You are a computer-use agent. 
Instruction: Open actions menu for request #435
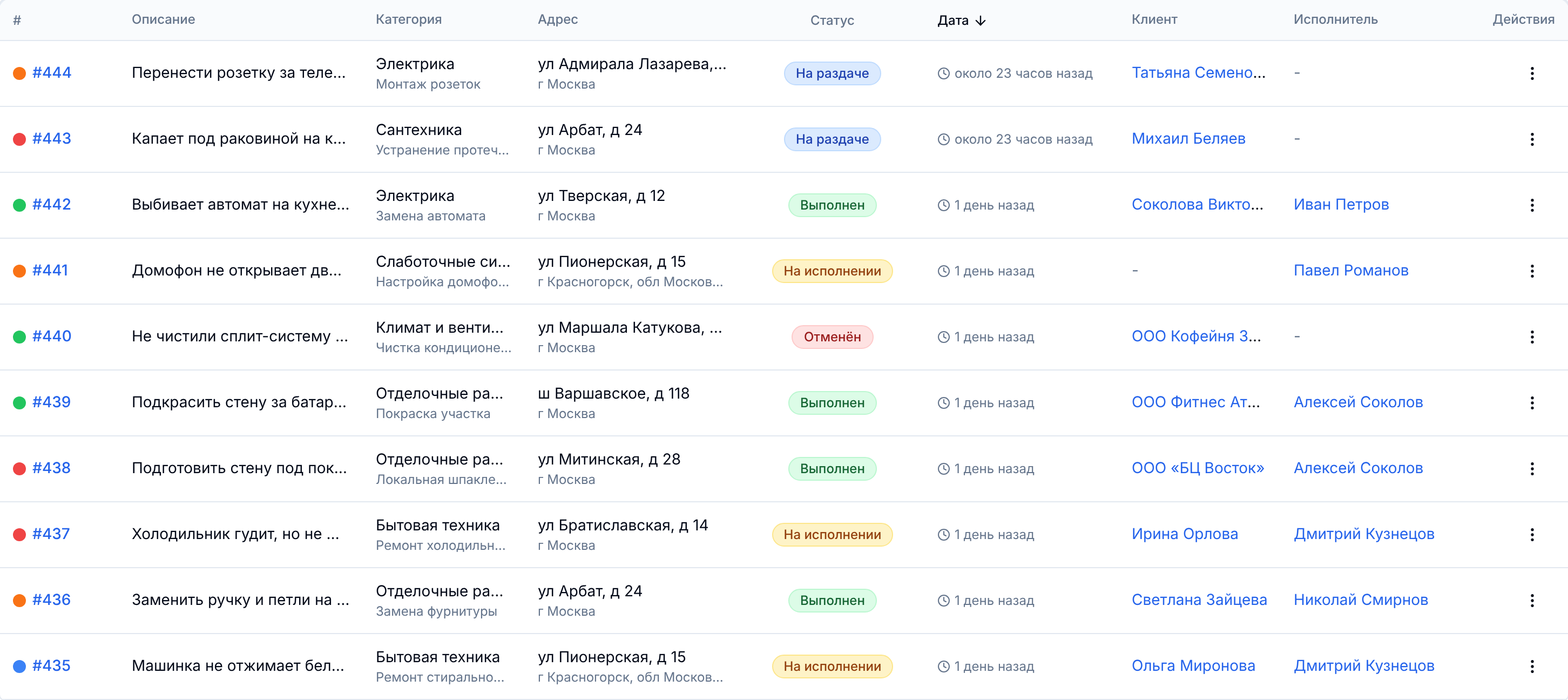pyautogui.click(x=1531, y=666)
